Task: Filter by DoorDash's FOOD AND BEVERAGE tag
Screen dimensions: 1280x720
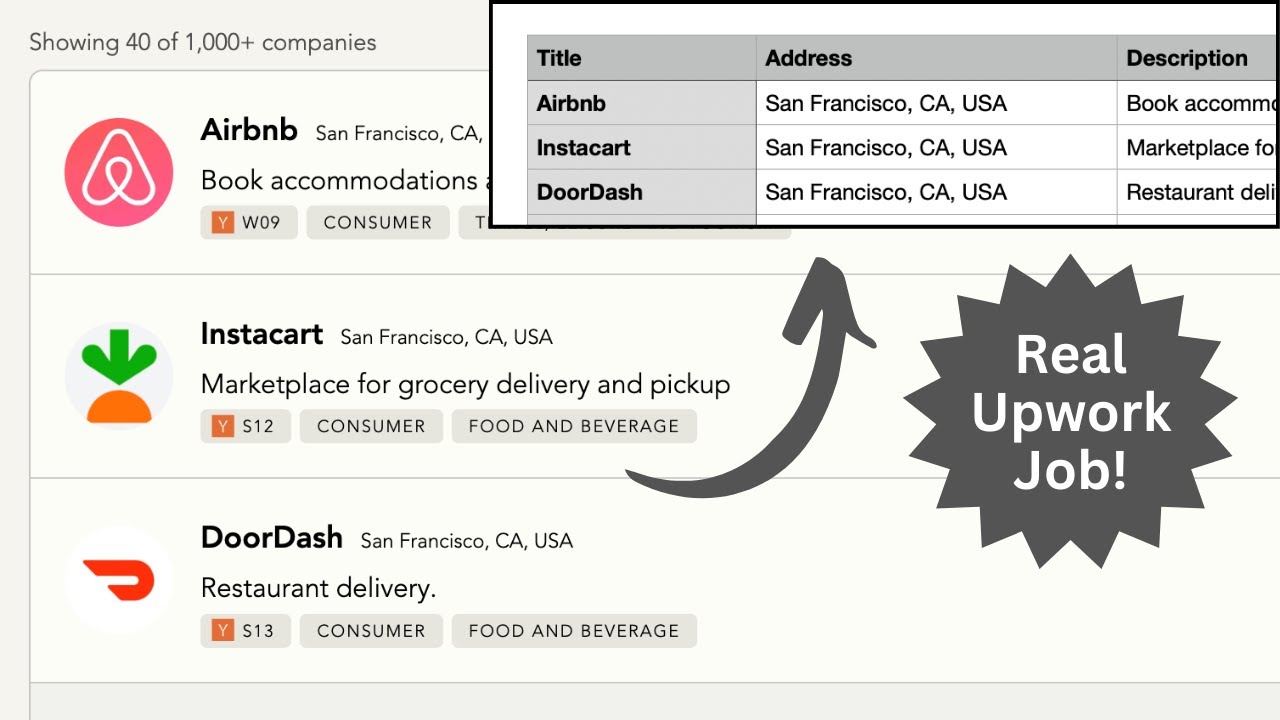Action: 573,631
